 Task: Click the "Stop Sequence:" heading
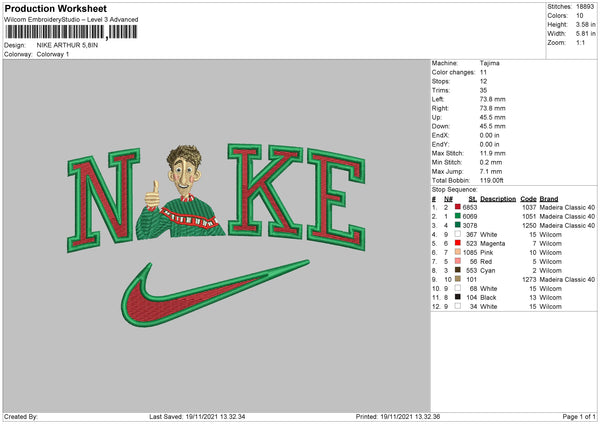point(455,189)
